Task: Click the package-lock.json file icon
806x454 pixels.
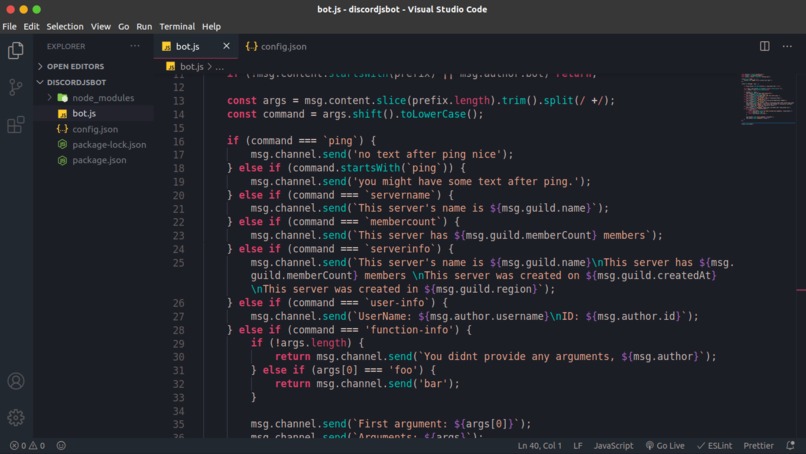Action: [62, 144]
